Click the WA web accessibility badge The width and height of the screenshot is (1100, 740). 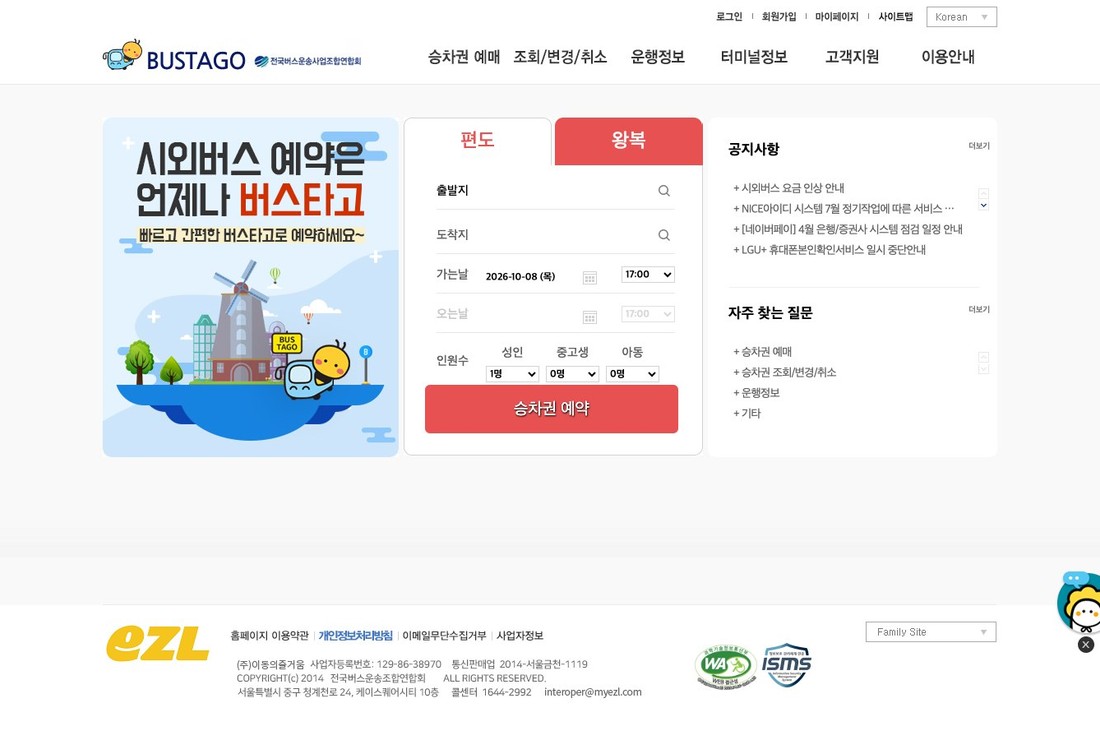(726, 666)
